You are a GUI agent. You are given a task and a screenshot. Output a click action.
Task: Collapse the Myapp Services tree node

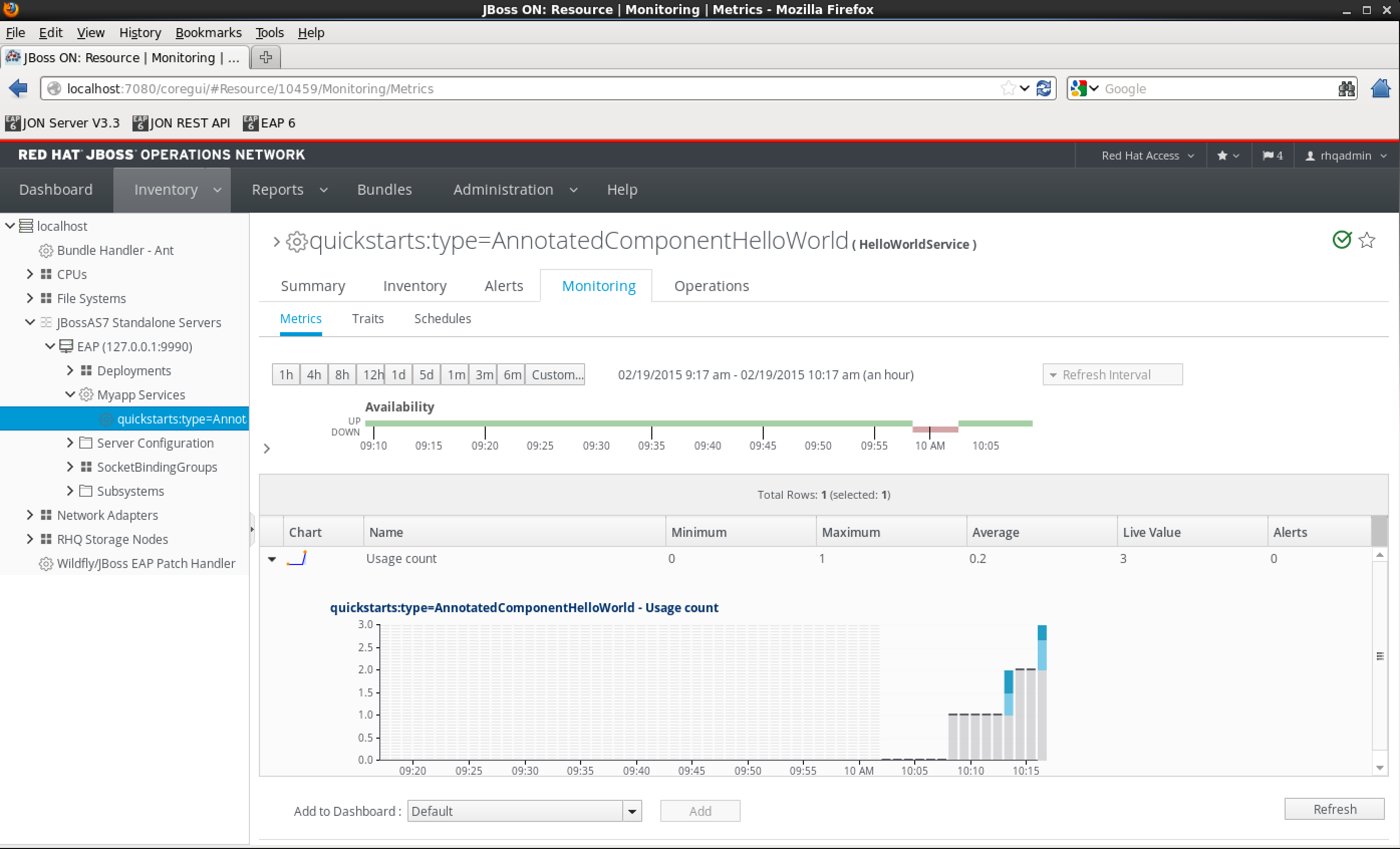pyautogui.click(x=70, y=394)
